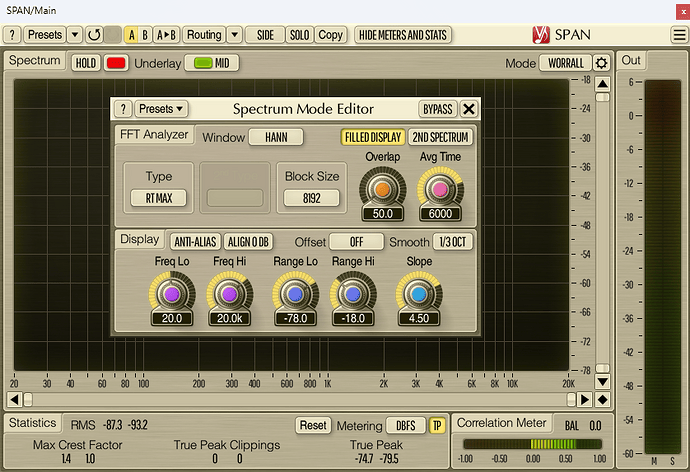Toggle ALIGN 0 DB option

248,242
